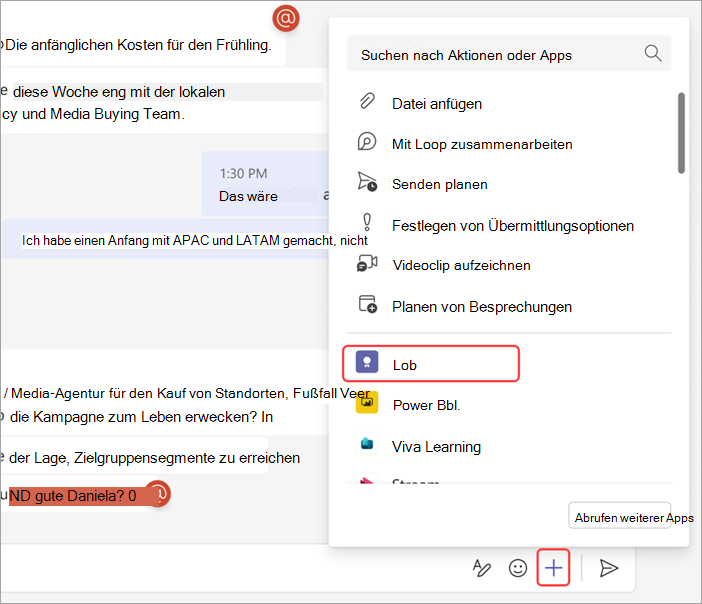Click Abrufen weiterer Apps button
702x604 pixels.
coord(620,515)
